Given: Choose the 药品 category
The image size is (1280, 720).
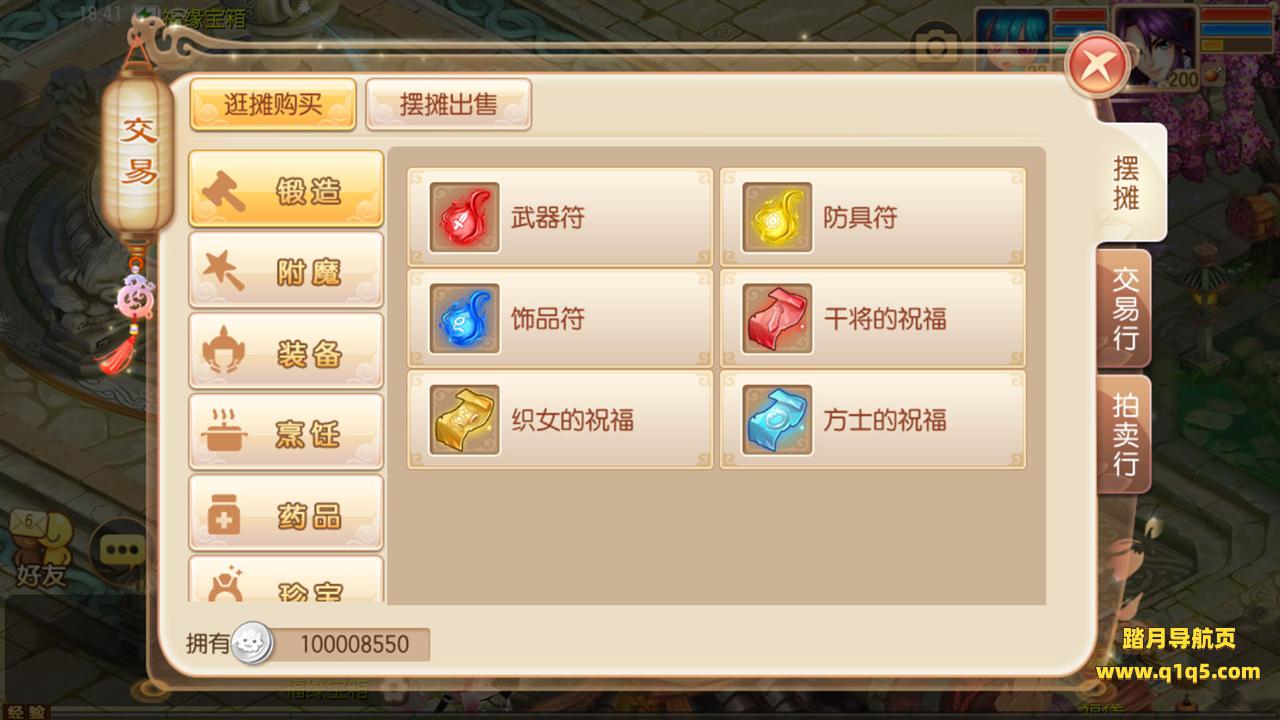Looking at the screenshot, I should [286, 514].
